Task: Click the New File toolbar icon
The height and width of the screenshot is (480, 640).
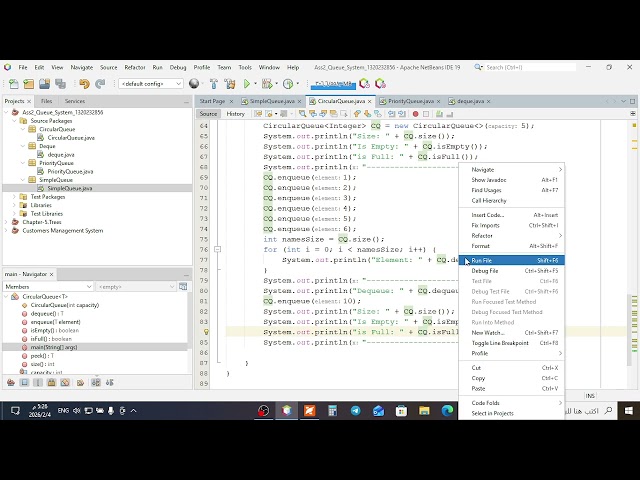Action: [x=13, y=84]
